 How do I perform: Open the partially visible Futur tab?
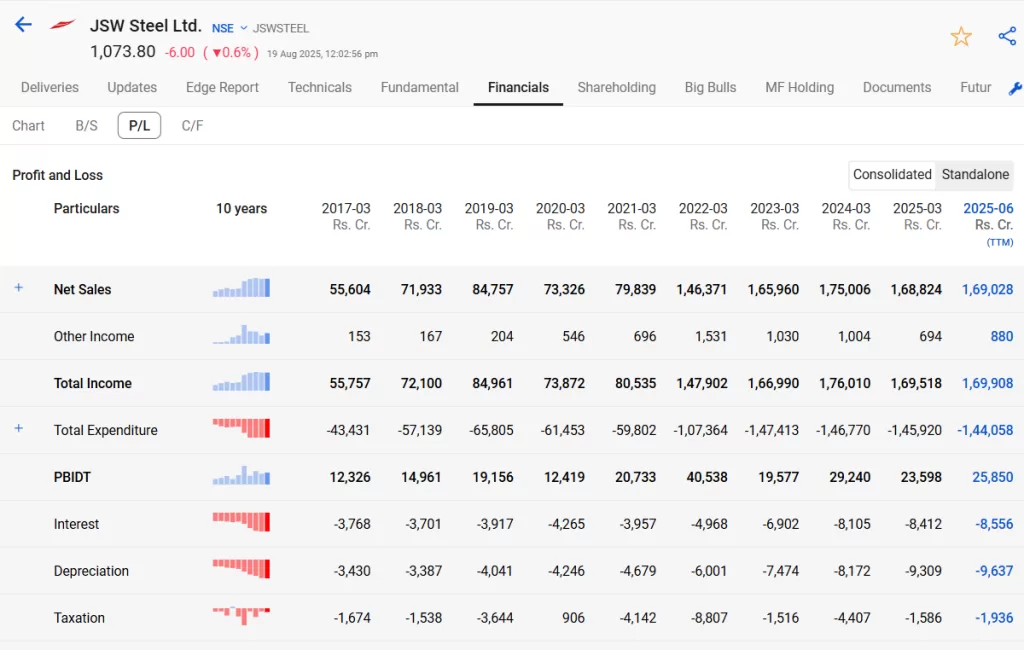tap(975, 88)
